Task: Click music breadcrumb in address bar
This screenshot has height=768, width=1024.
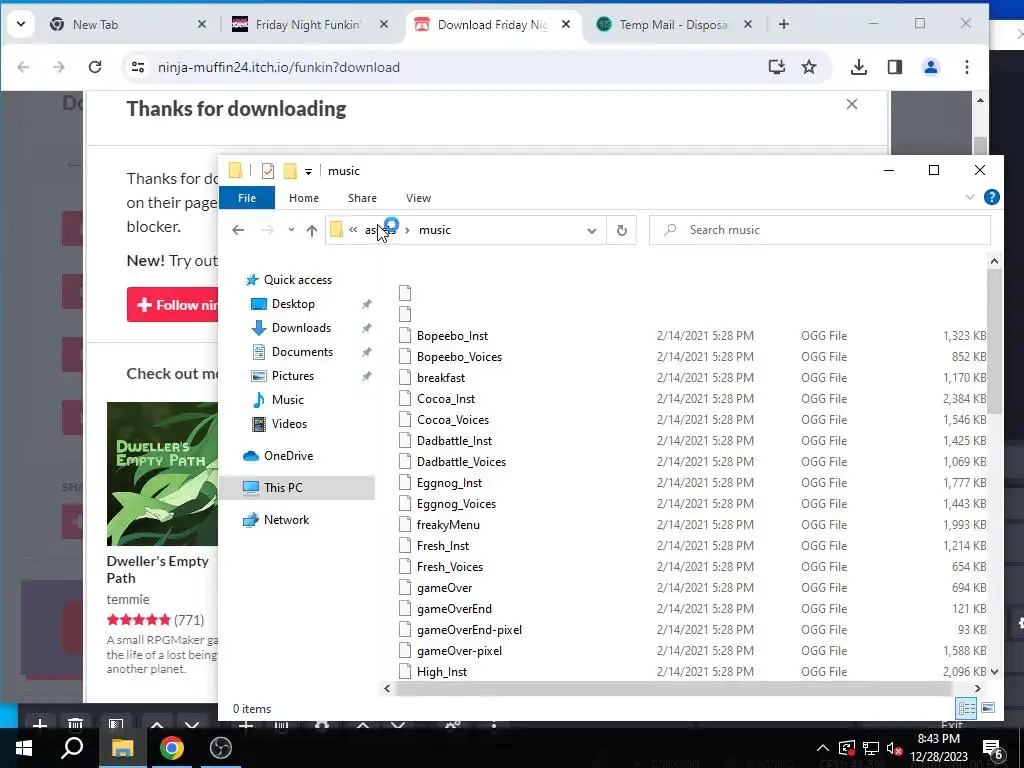Action: pyautogui.click(x=435, y=230)
